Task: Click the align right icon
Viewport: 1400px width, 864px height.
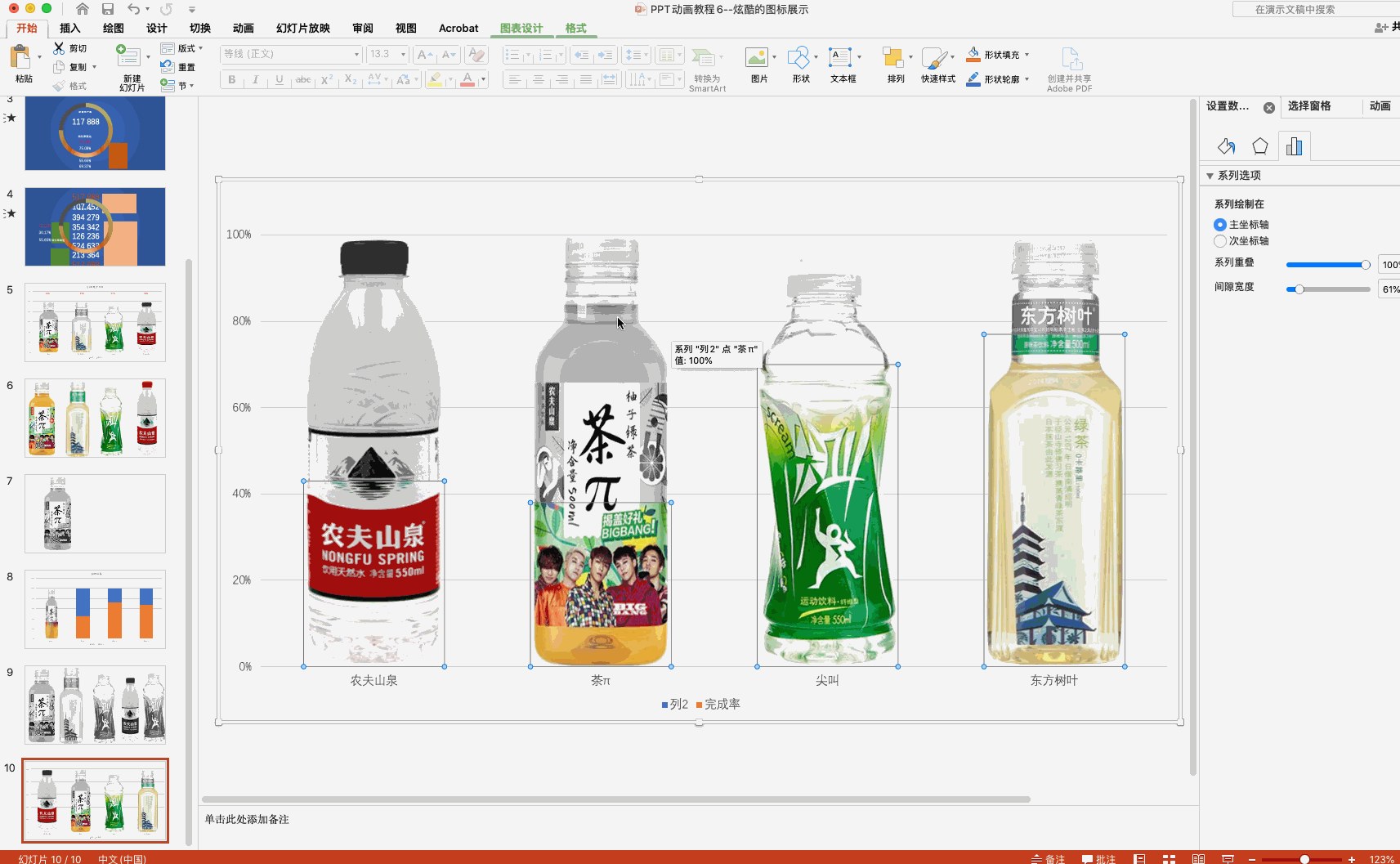Action: pyautogui.click(x=561, y=79)
